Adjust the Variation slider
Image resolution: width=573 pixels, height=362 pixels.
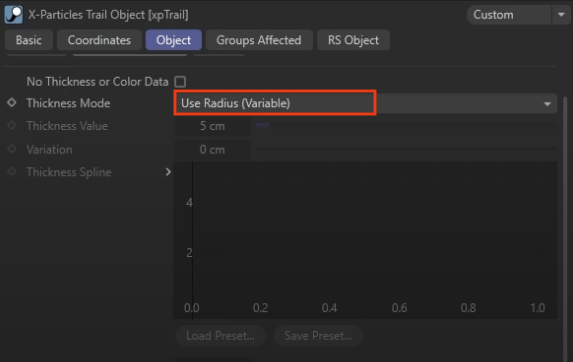point(406,149)
